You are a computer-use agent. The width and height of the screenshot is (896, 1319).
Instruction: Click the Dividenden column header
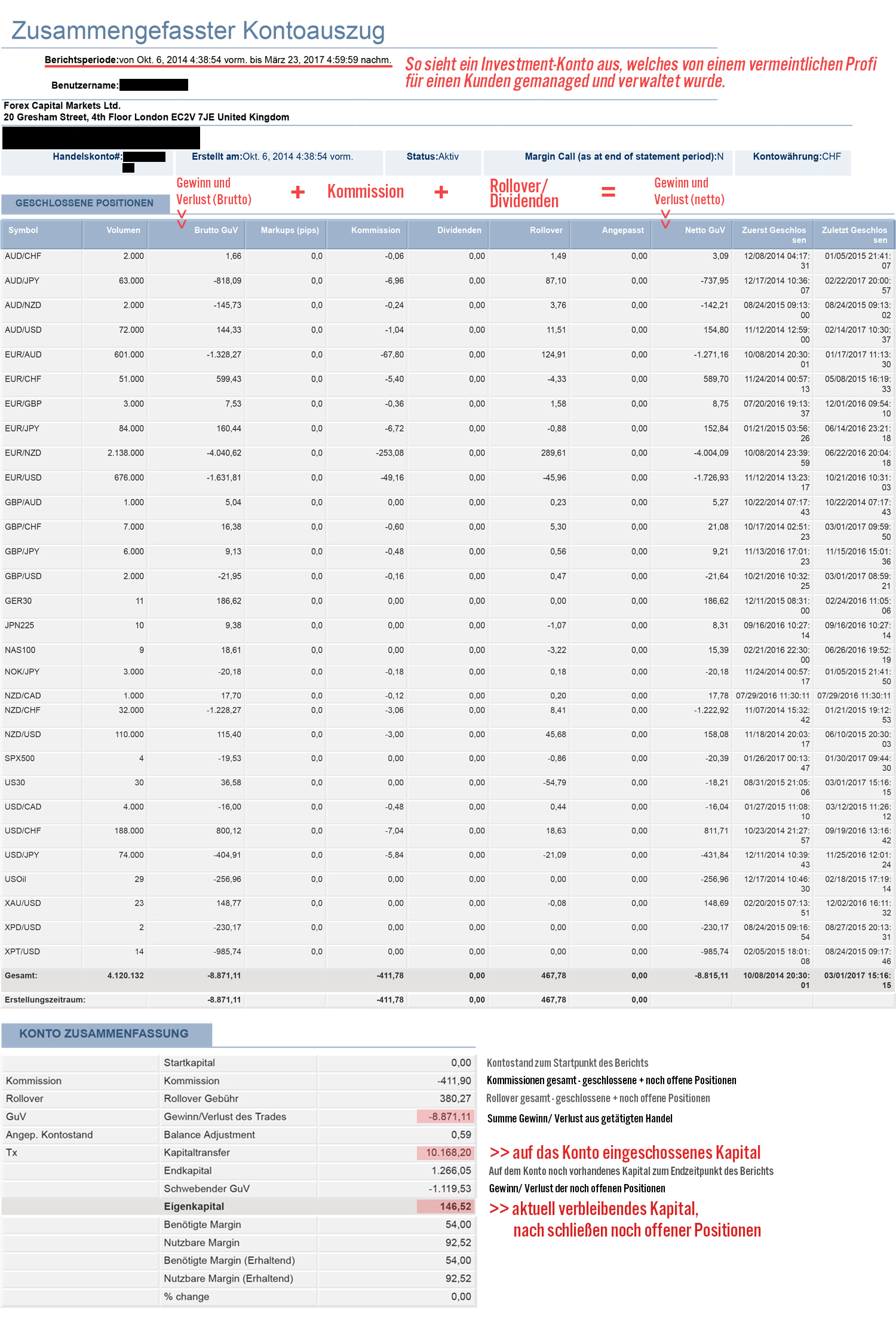(x=448, y=234)
